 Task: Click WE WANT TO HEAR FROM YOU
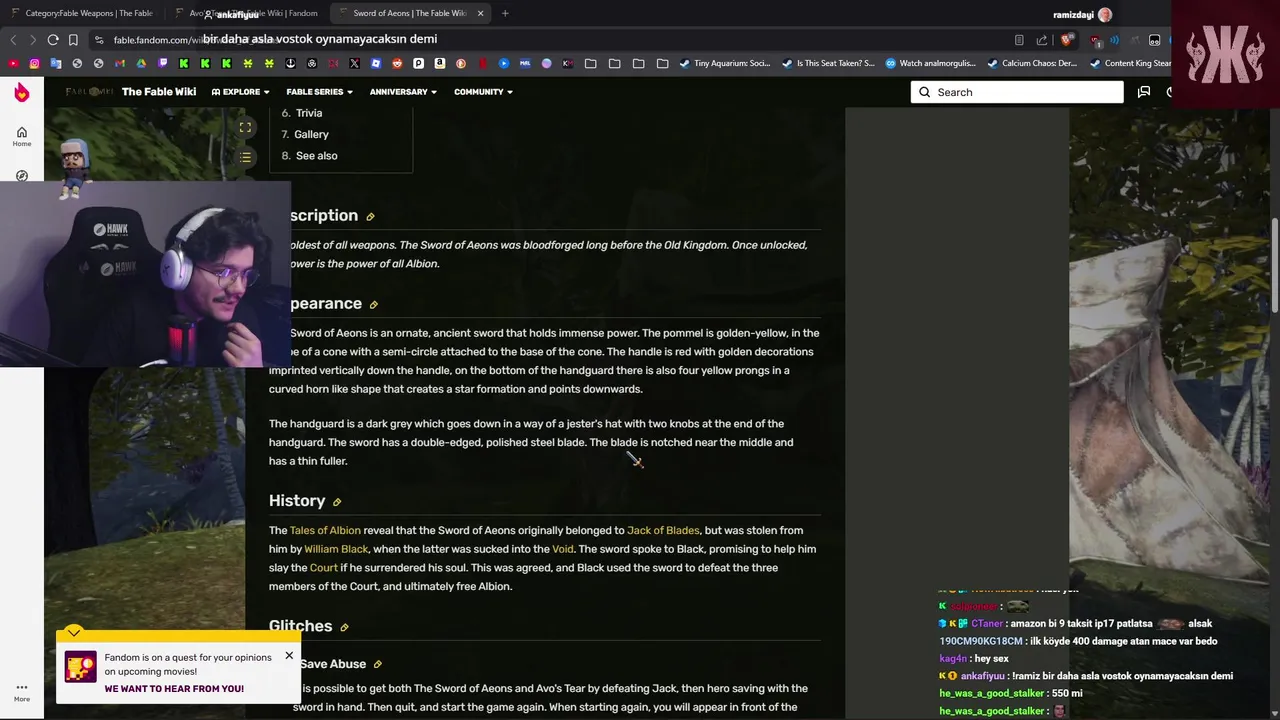click(174, 689)
